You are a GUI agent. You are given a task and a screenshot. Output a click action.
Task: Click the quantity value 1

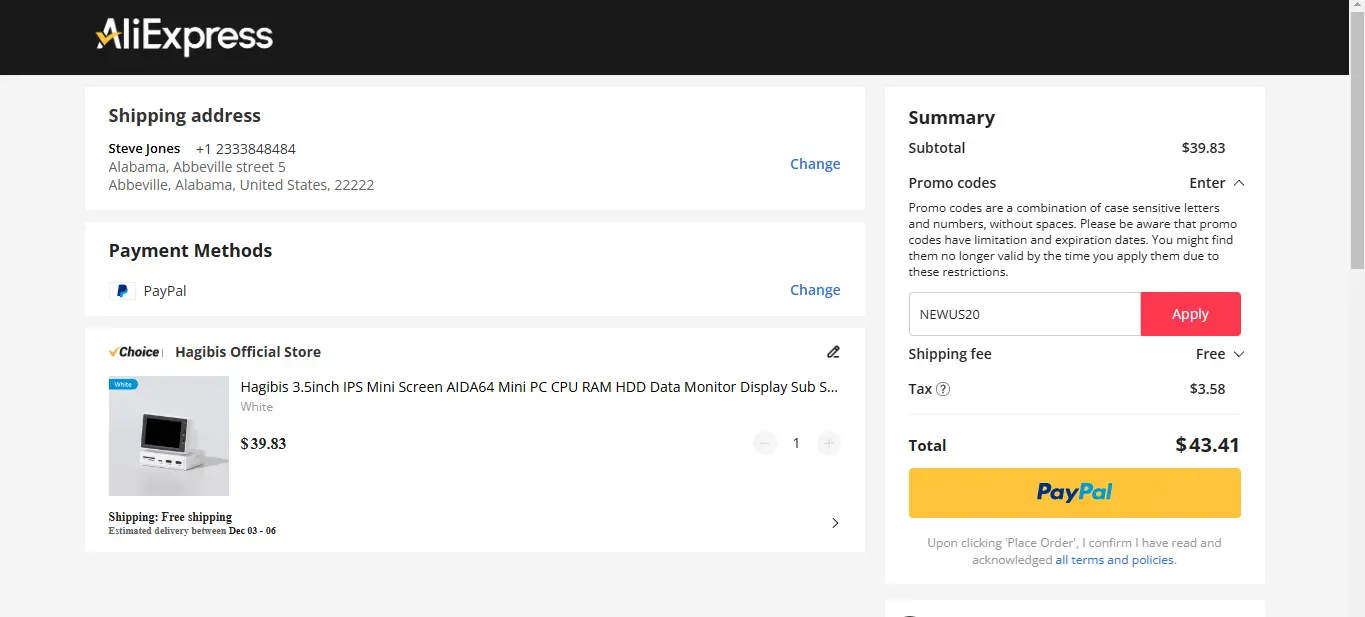click(796, 443)
